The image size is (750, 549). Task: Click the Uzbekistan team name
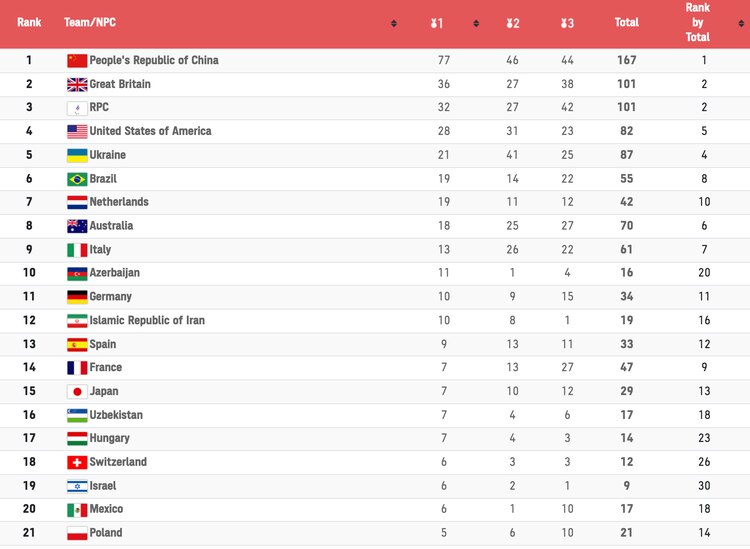pos(116,415)
